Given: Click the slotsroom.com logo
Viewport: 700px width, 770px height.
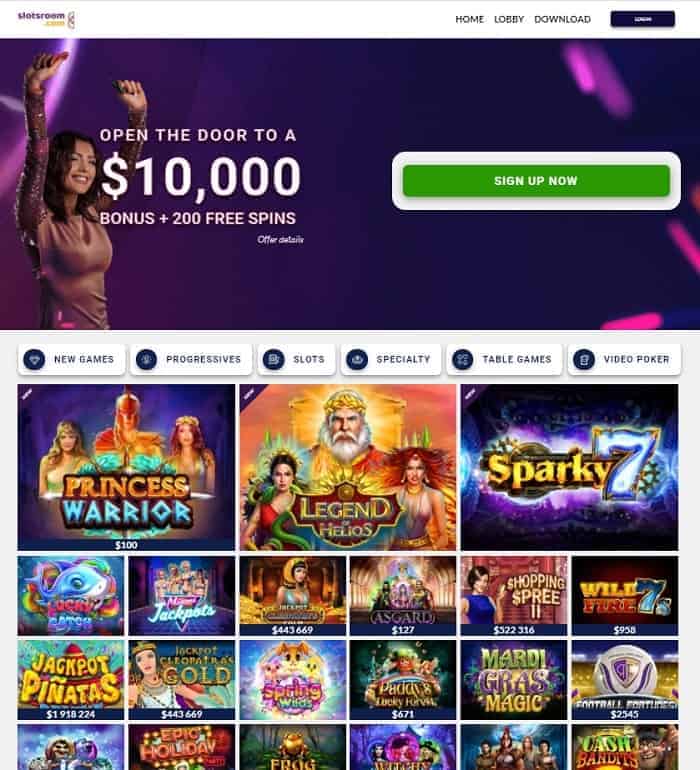Looking at the screenshot, I should (46, 19).
